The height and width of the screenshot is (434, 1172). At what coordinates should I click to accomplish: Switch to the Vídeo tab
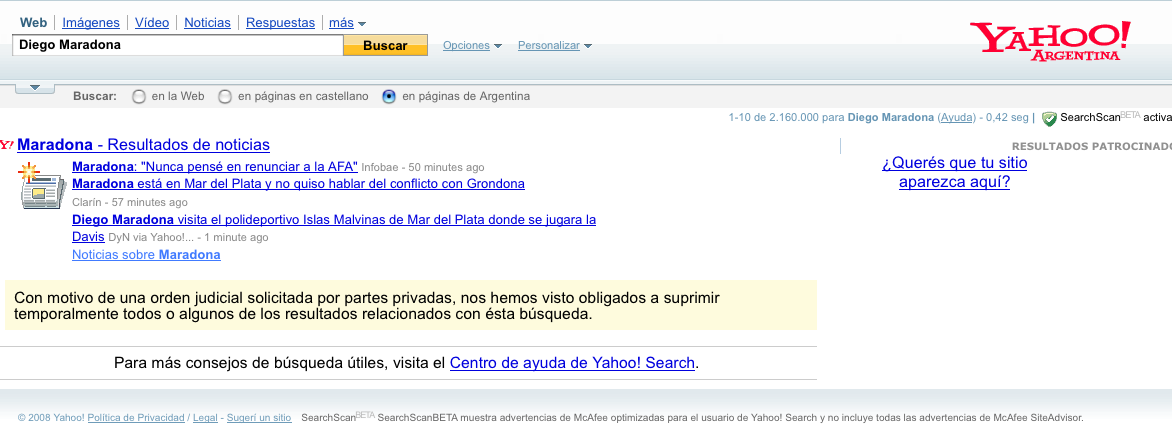(x=152, y=23)
